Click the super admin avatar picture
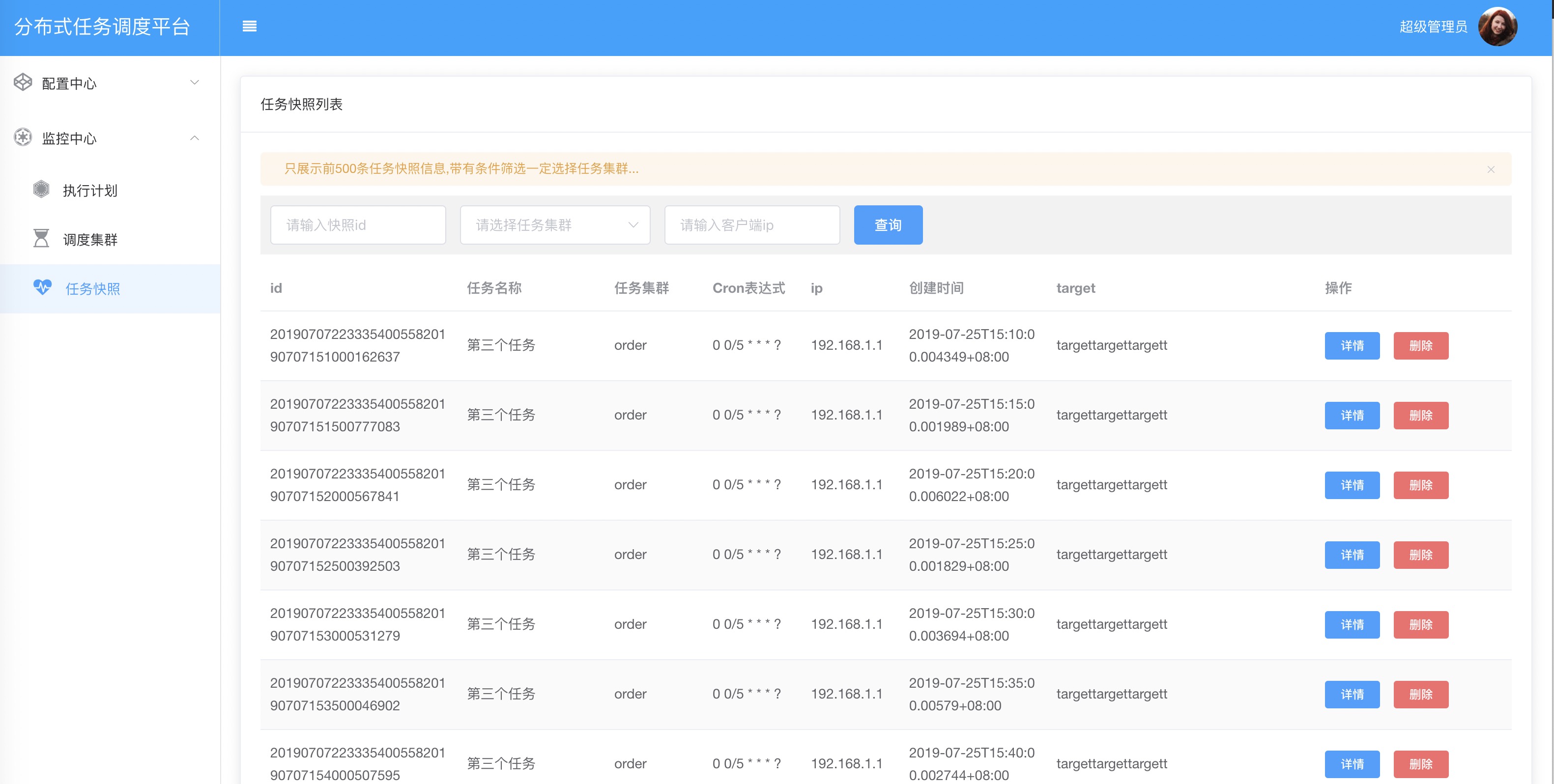Viewport: 1554px width, 784px height. coord(1497,27)
